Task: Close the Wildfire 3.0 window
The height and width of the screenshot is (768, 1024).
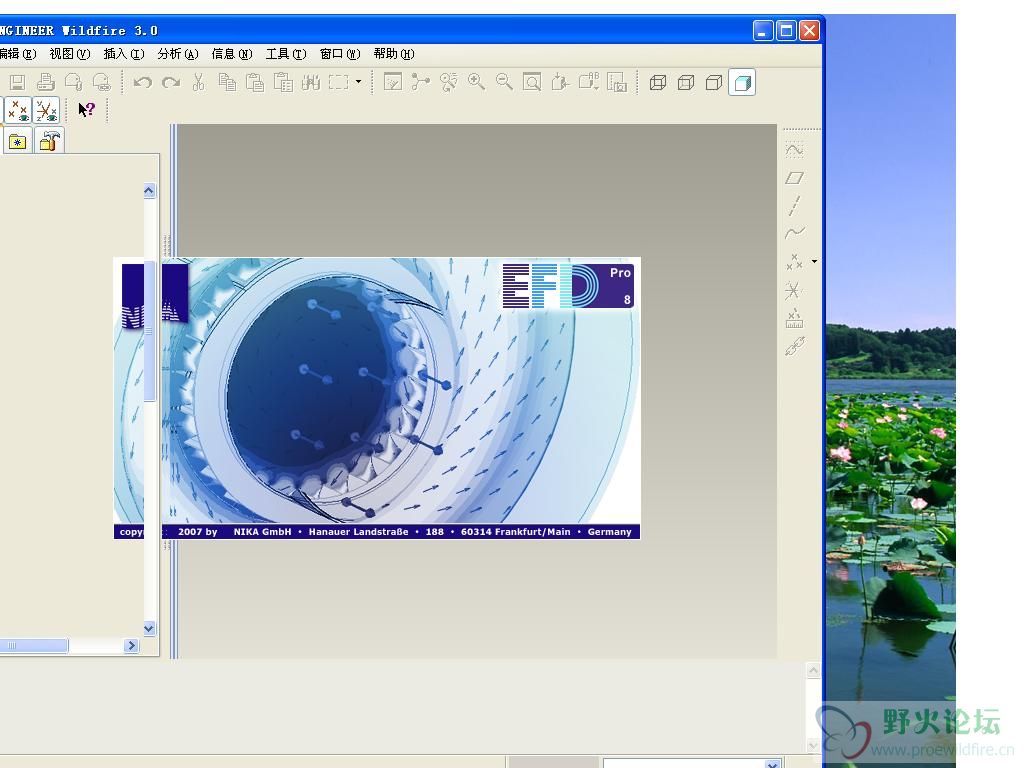Action: (809, 31)
